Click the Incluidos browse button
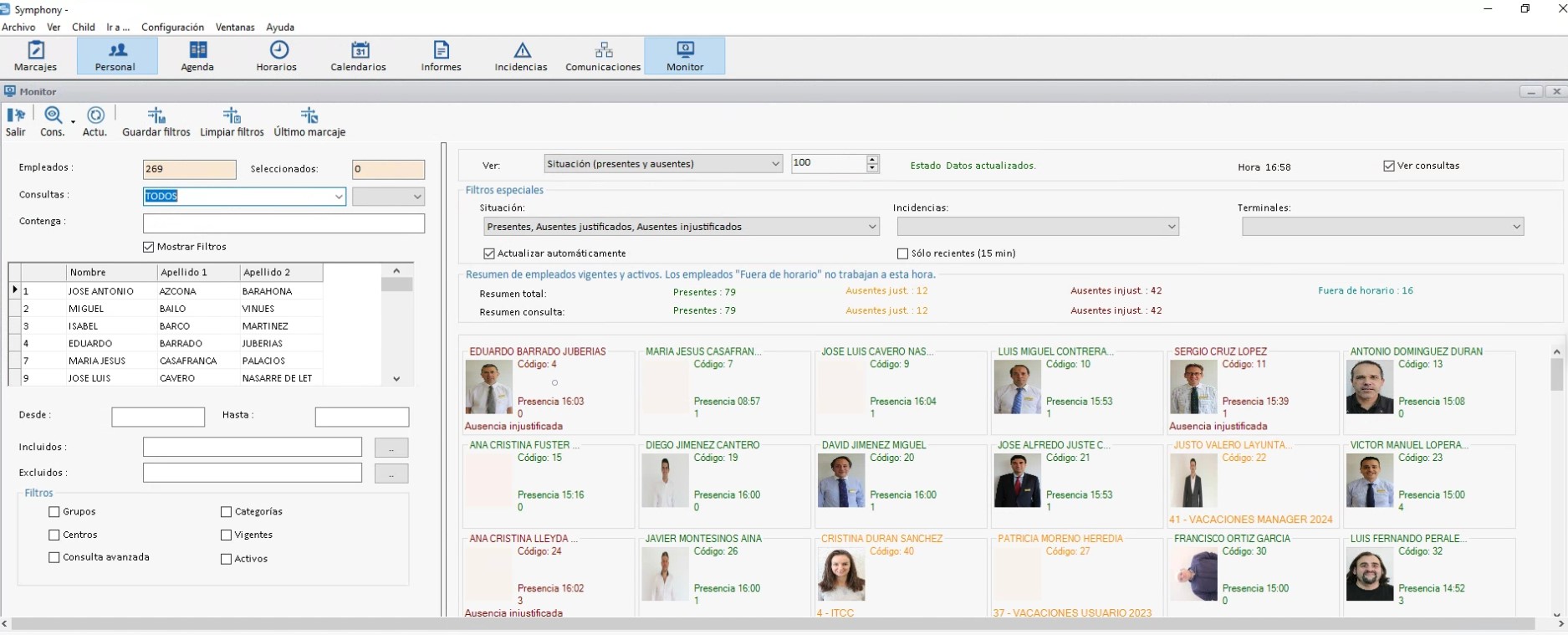Viewport: 1568px width, 635px height. tap(391, 448)
